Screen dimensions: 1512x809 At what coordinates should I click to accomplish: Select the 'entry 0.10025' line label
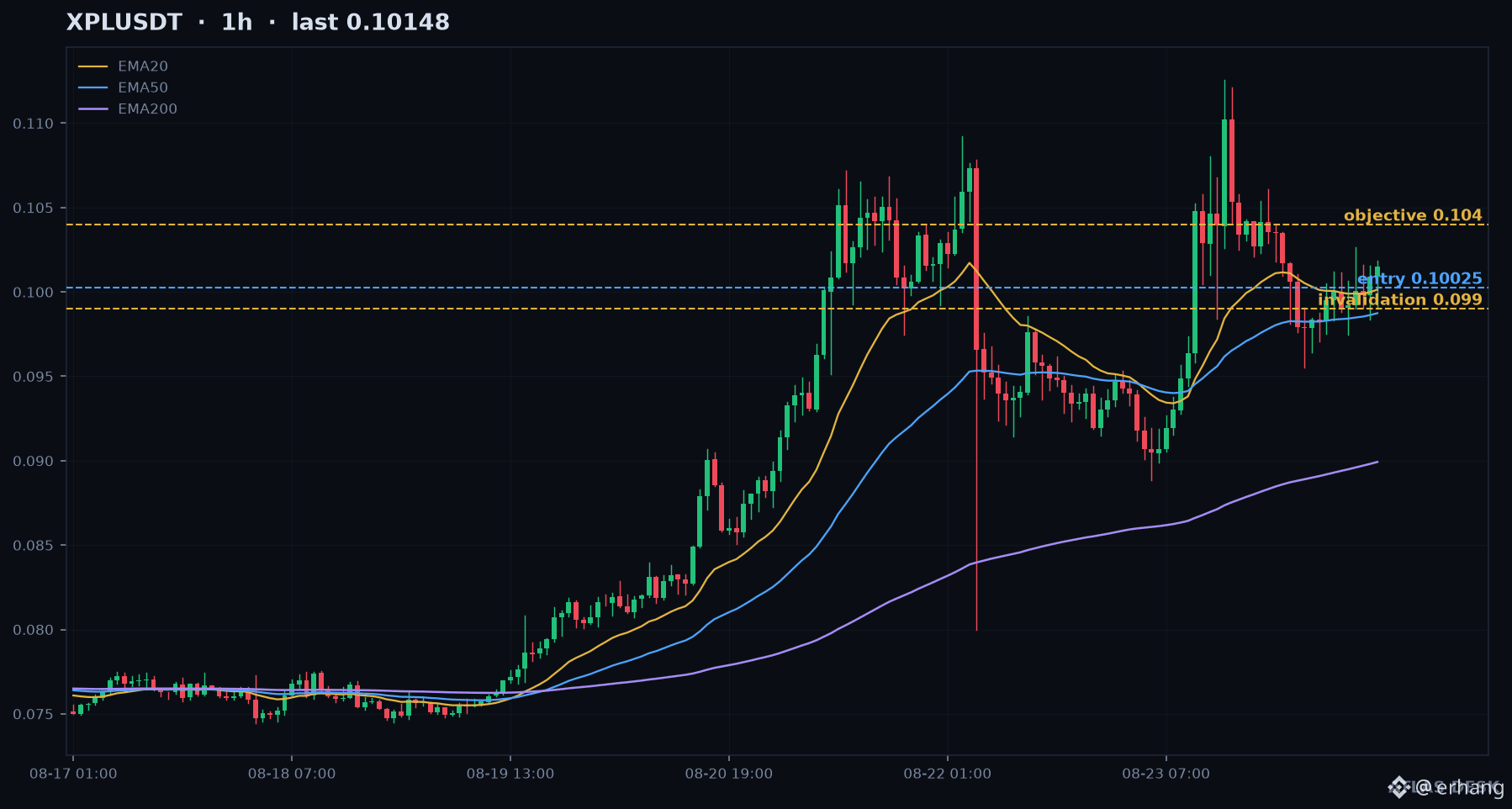pos(1419,278)
